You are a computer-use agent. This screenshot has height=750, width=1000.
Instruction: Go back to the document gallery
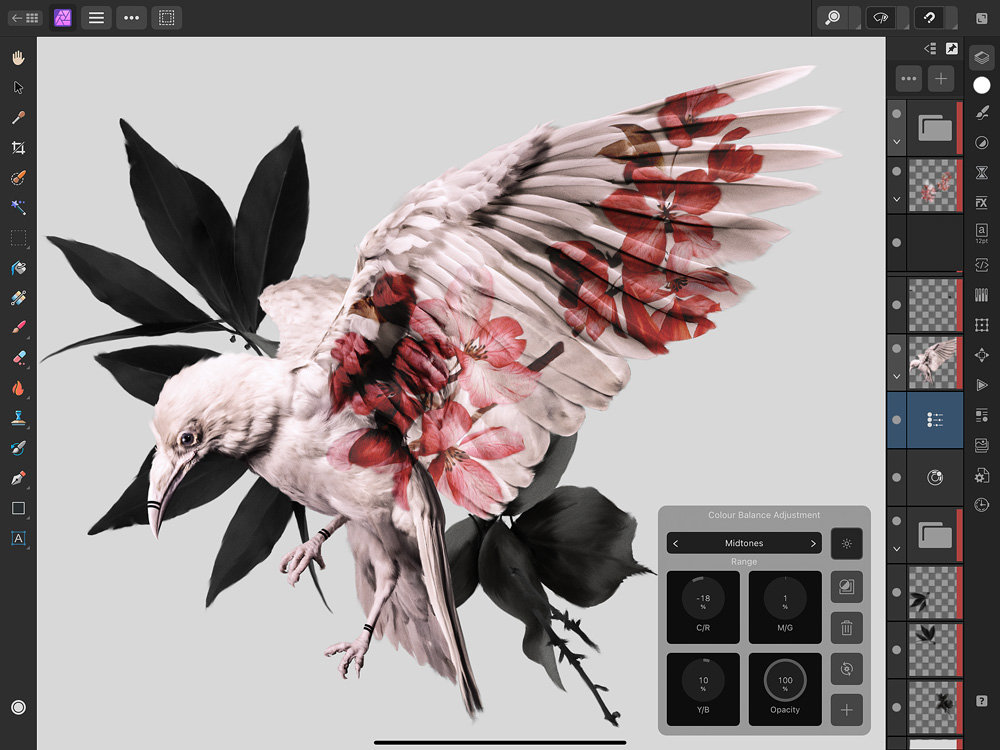25,18
